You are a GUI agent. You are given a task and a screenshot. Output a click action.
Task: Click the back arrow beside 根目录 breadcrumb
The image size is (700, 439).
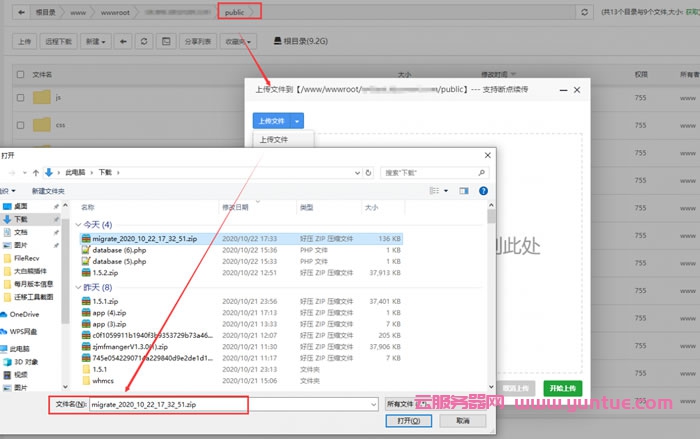point(20,12)
